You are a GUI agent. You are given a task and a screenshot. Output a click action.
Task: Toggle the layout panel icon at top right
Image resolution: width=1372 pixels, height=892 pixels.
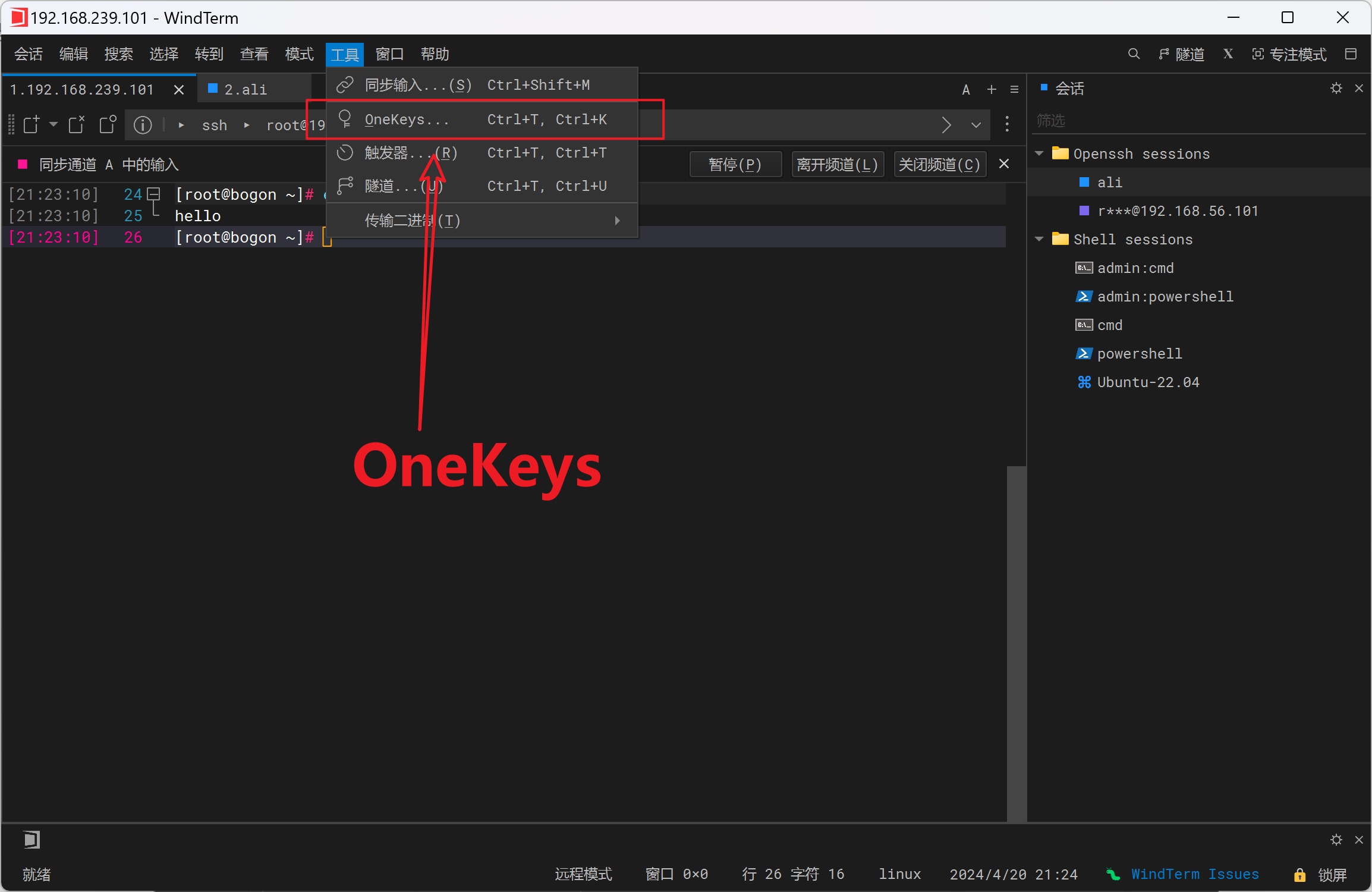(1351, 54)
